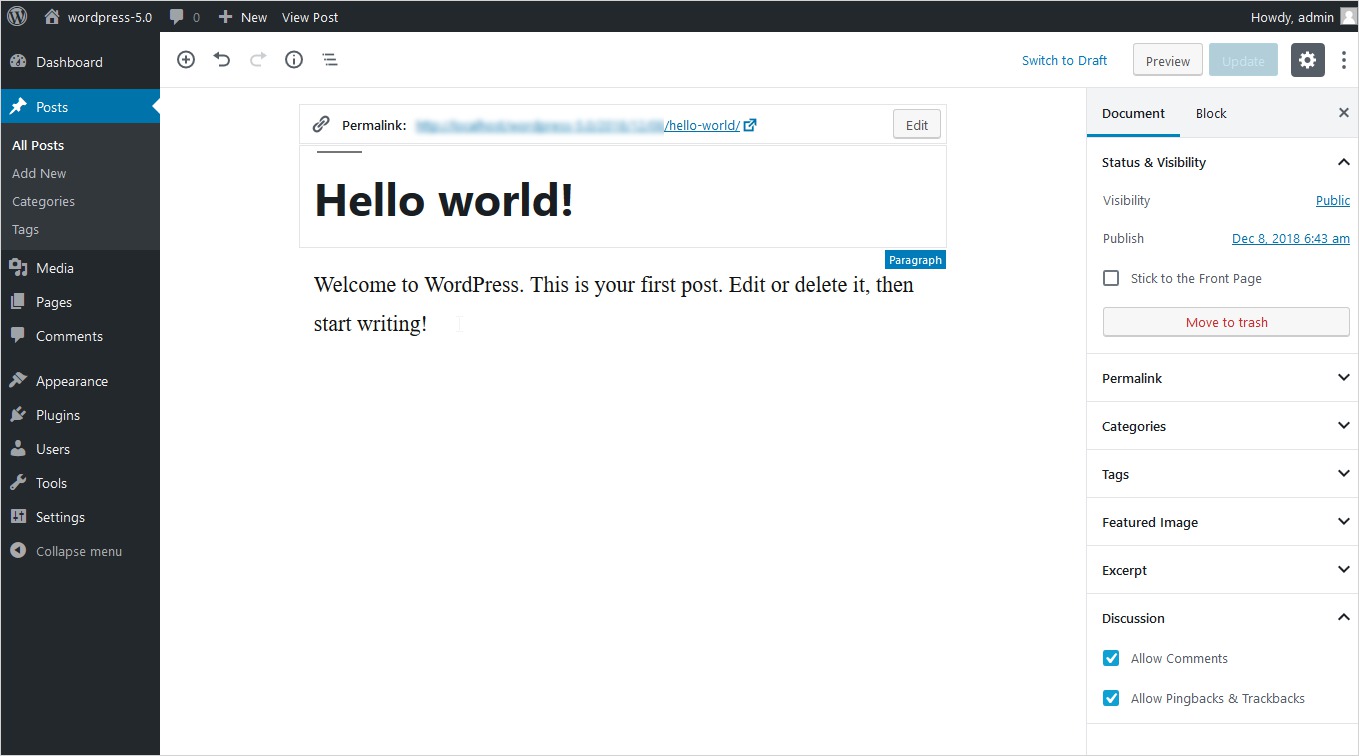Click the Undo arrow icon

point(222,60)
